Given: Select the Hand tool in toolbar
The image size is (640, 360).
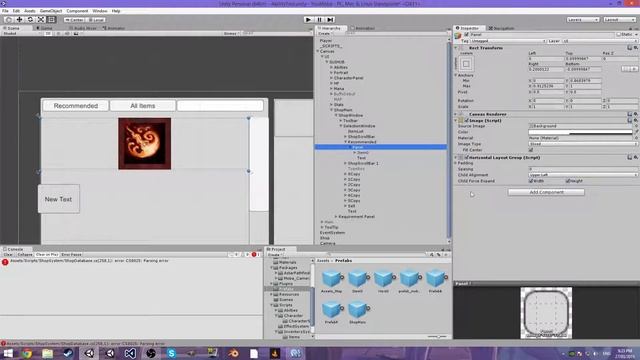Looking at the screenshot, I should pos(8,20).
